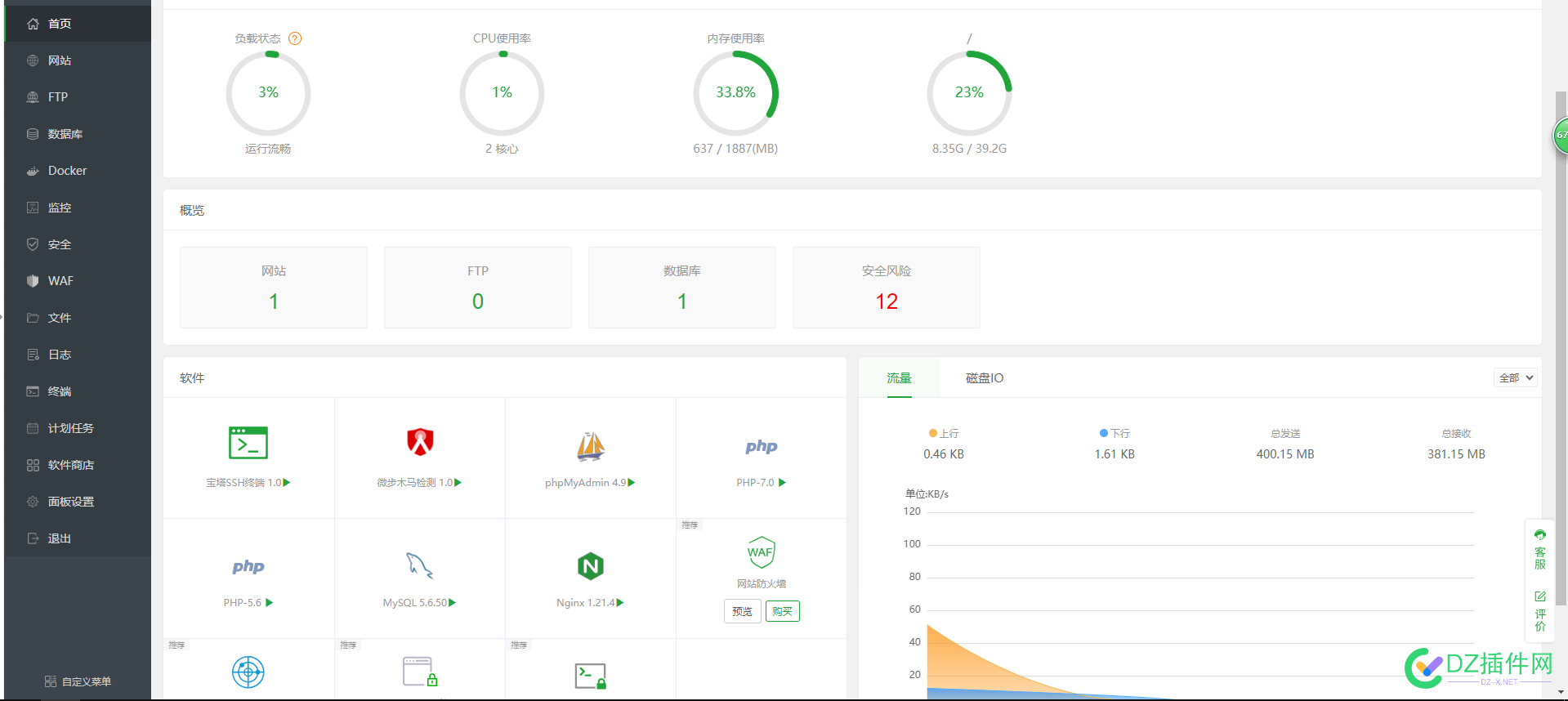The height and width of the screenshot is (701, 1568).
Task: Click the play arrow next to PHP-7.0
Action: (782, 483)
